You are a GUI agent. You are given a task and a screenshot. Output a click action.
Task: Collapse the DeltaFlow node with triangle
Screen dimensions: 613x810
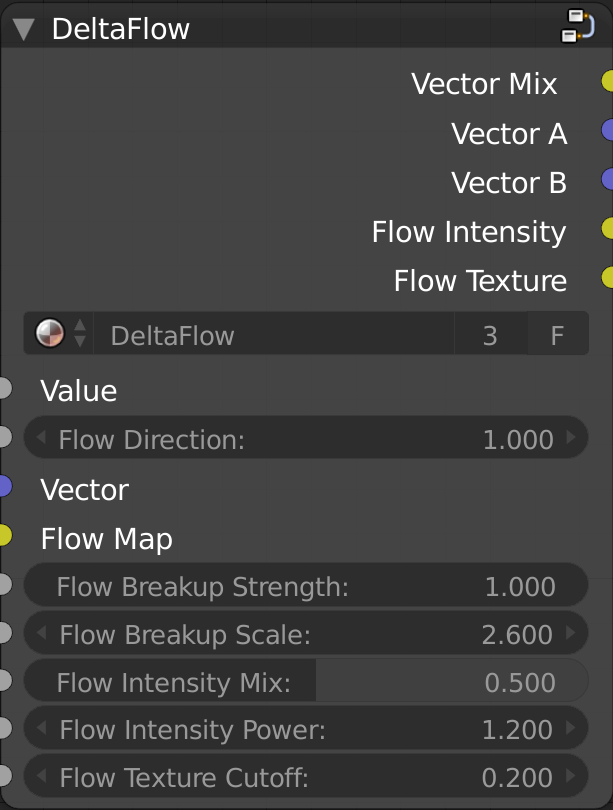(x=24, y=29)
